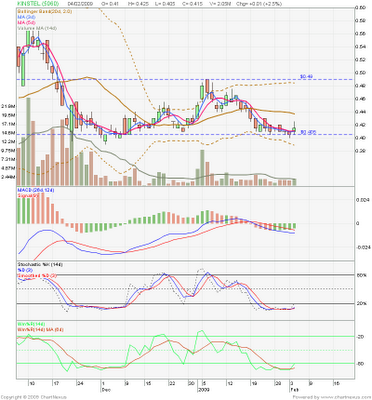The width and height of the screenshot is (372, 400).
Task: Click the blue MA (3d) legend label
Action: 25,17
